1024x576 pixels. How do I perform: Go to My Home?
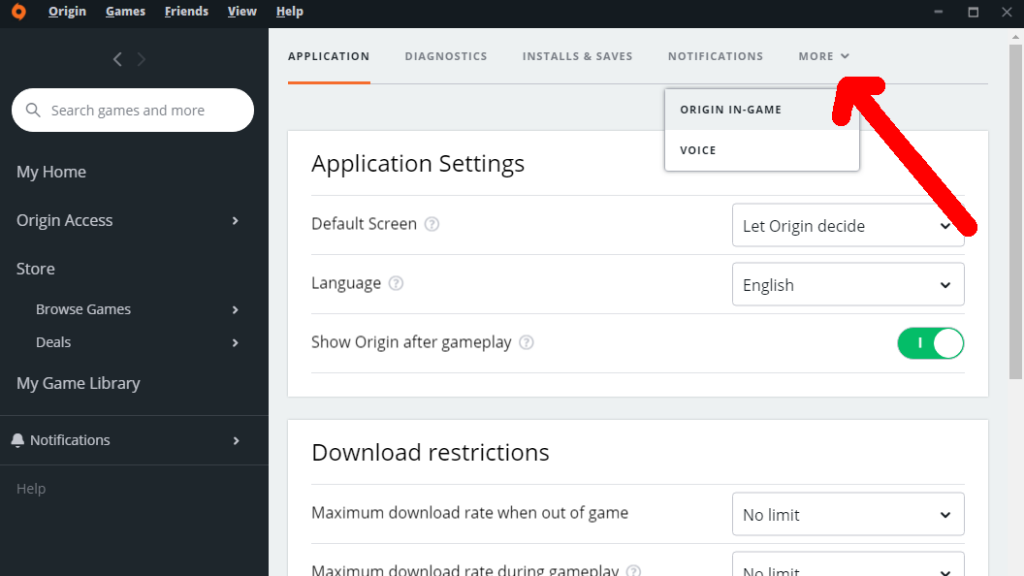[51, 172]
